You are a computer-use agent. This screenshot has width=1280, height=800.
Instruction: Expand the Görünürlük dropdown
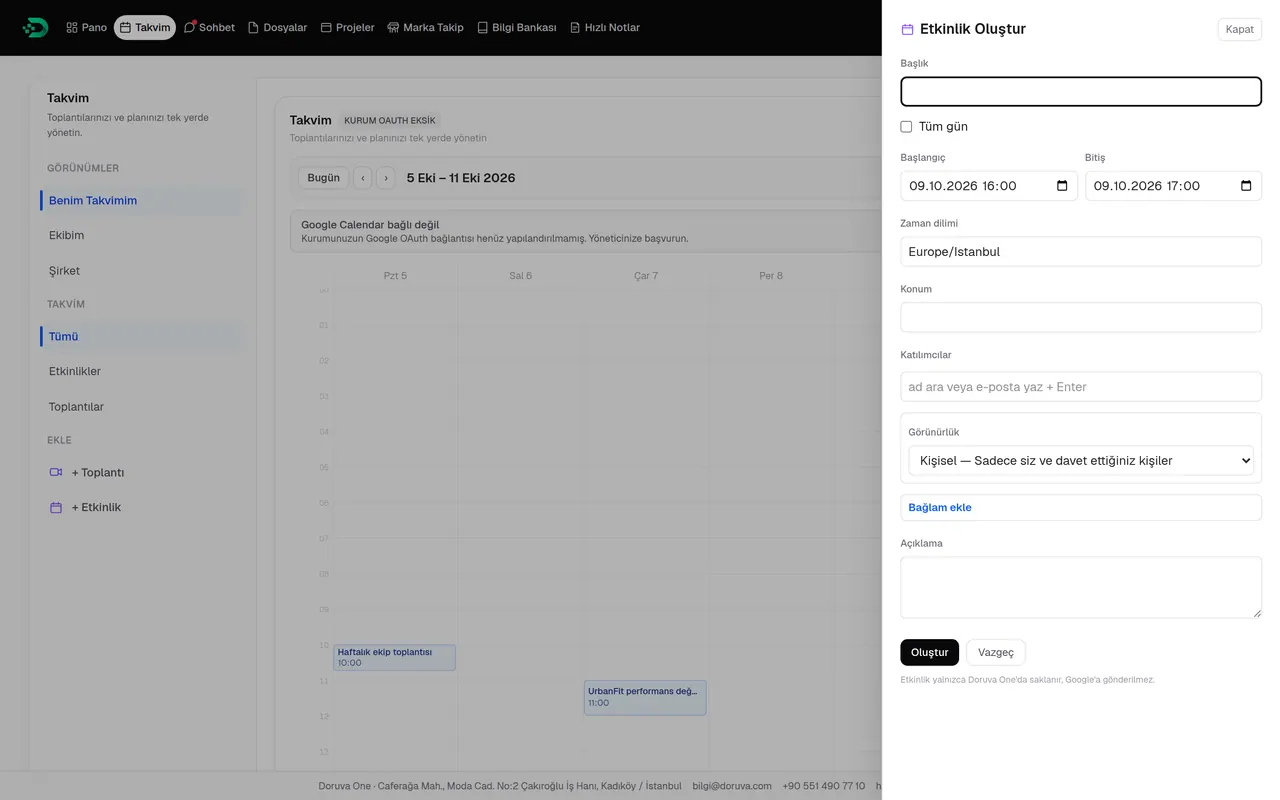click(x=1081, y=461)
